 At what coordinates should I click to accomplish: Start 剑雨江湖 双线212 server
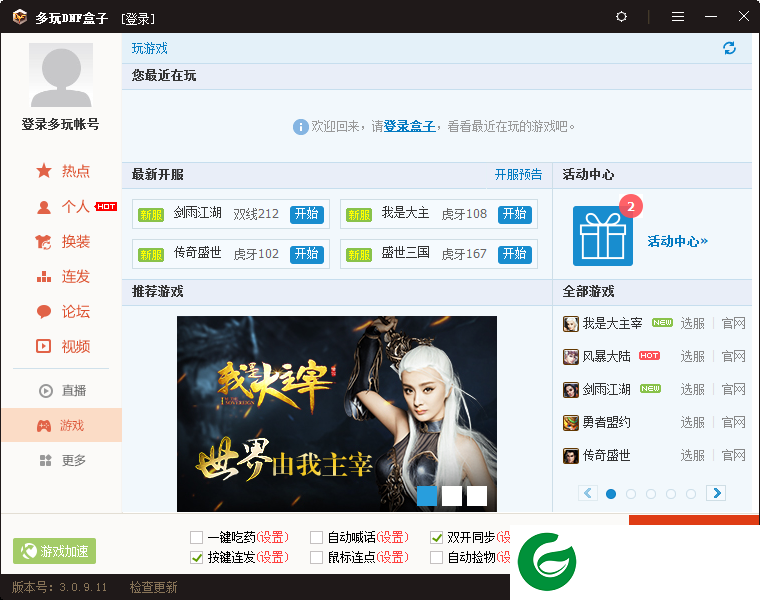(306, 214)
